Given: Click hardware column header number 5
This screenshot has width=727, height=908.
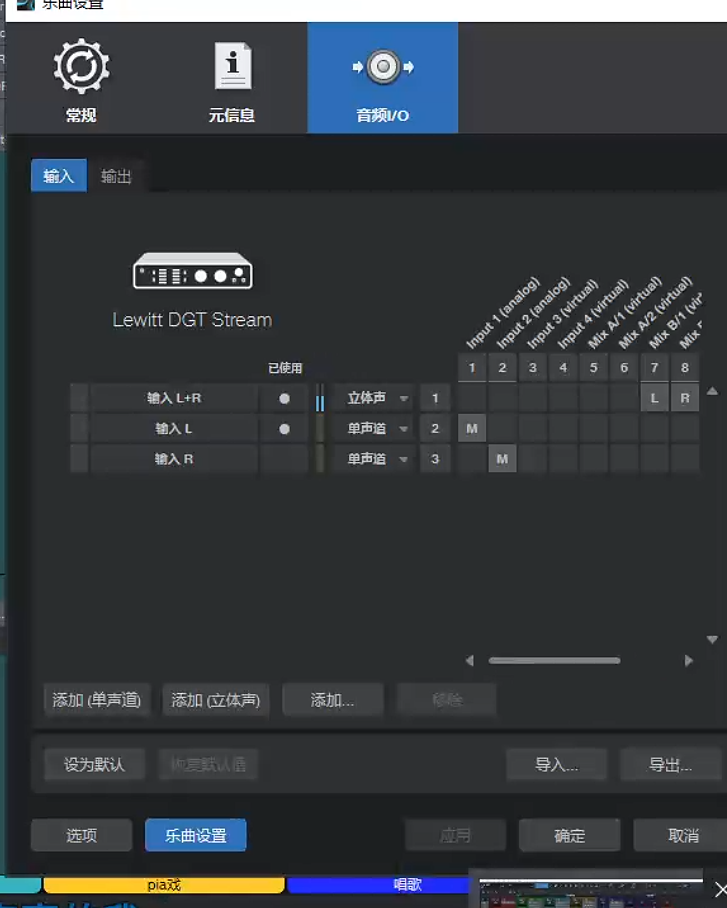Looking at the screenshot, I should [x=594, y=368].
